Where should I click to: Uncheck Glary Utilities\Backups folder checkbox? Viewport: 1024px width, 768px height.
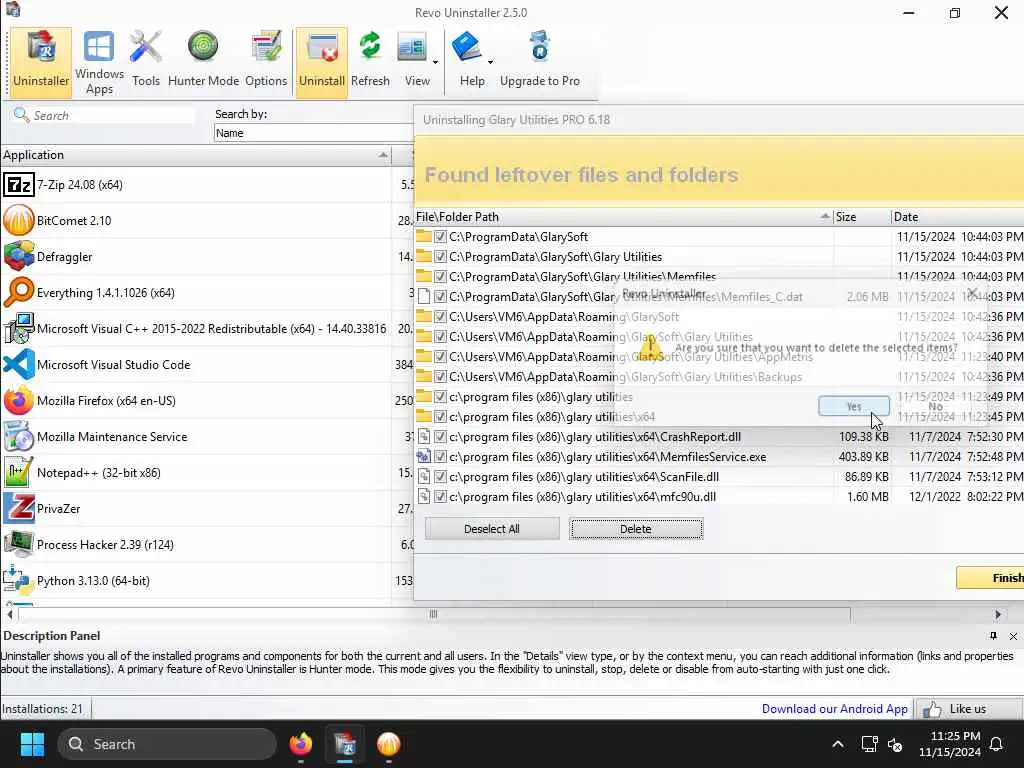pyautogui.click(x=440, y=377)
